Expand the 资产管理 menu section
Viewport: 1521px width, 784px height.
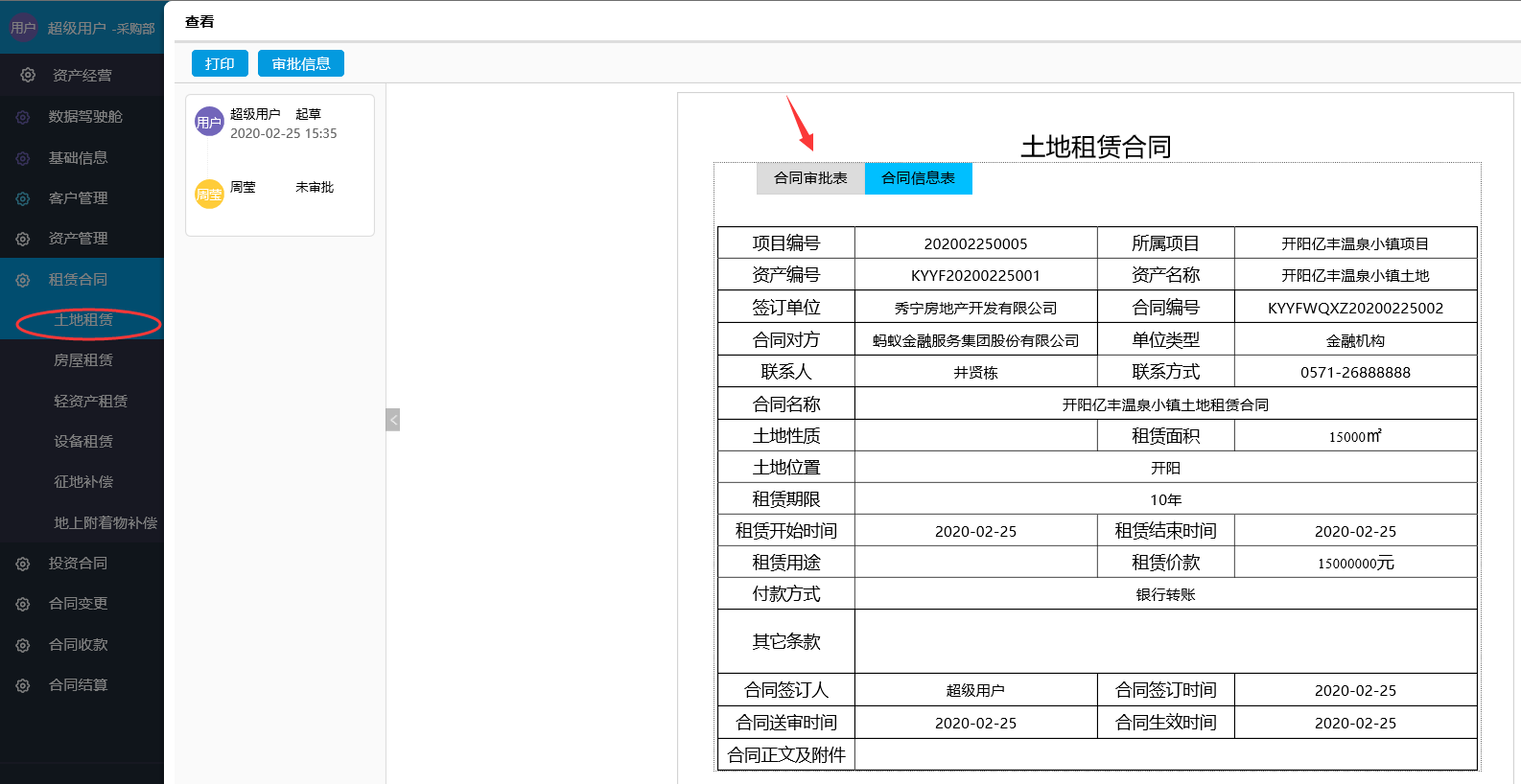tap(78, 239)
